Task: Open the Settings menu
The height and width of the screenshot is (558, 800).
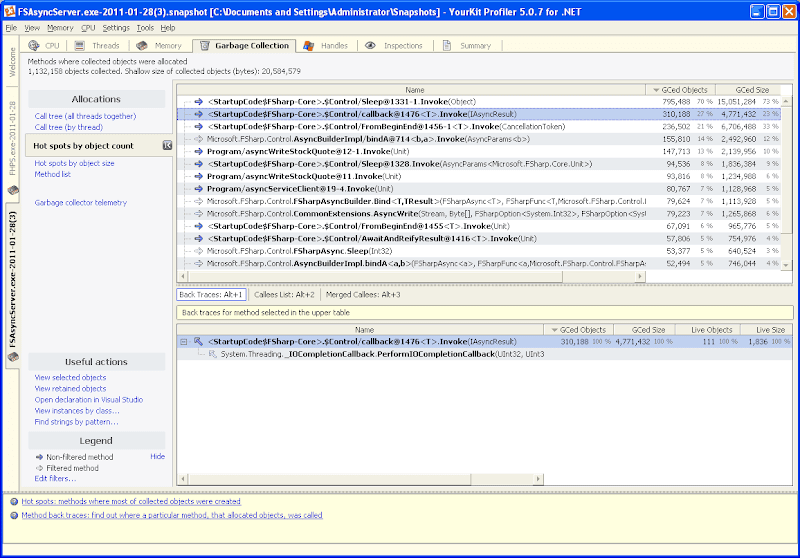Action: coord(116,28)
